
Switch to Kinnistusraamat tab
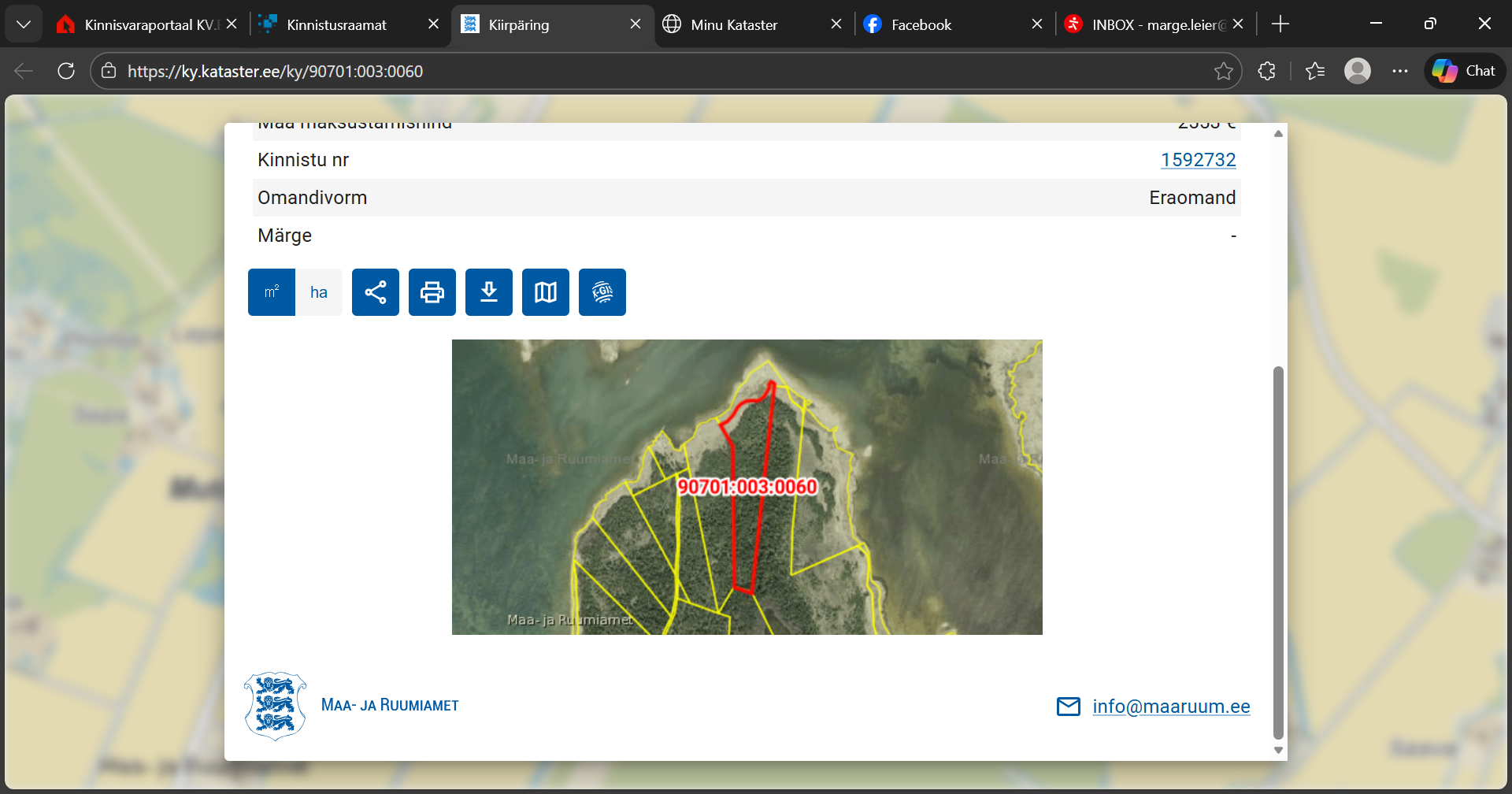pos(337,24)
